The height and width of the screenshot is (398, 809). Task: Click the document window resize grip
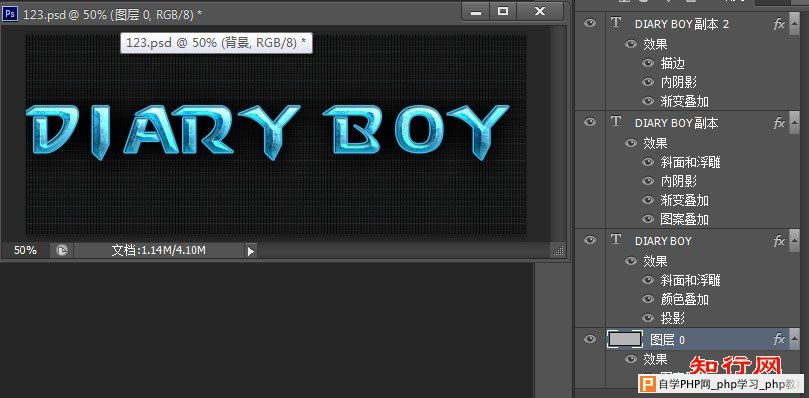point(558,250)
